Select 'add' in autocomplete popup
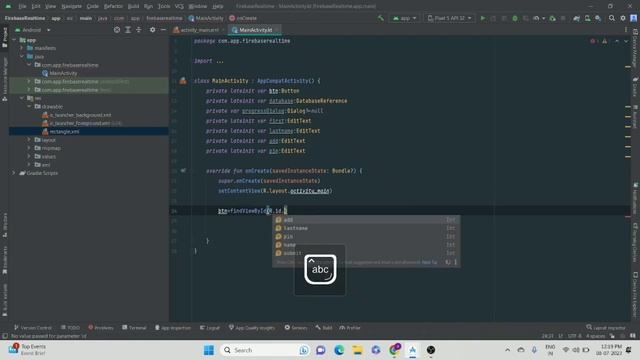 [x=366, y=220]
